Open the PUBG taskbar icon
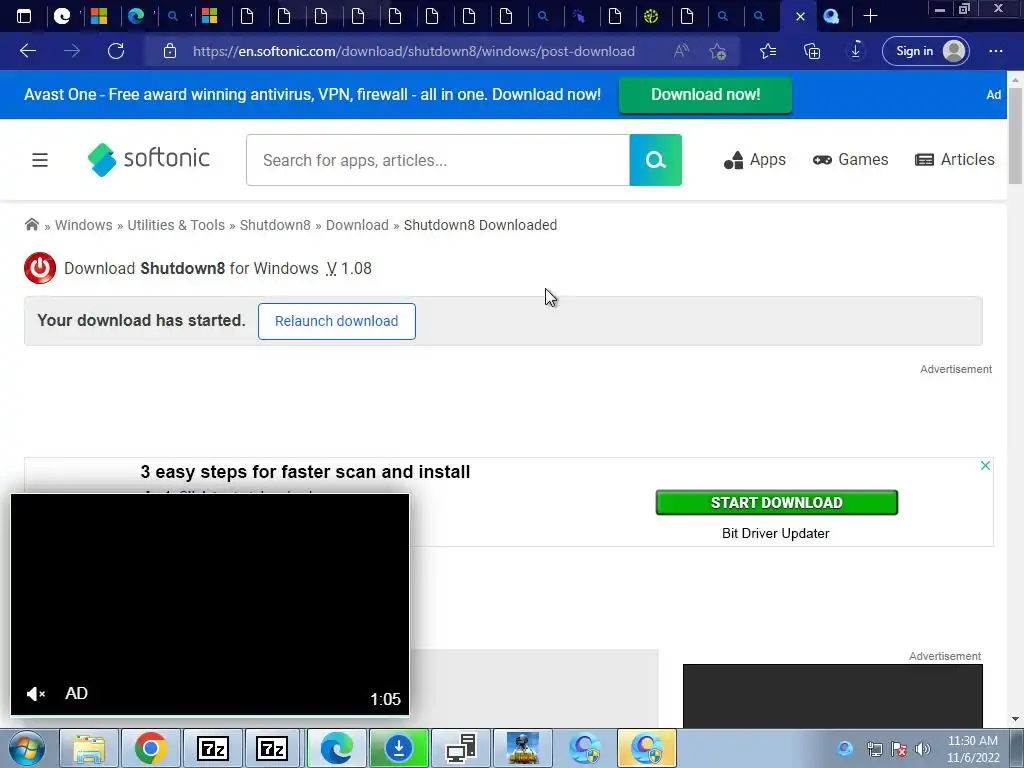The width and height of the screenshot is (1024, 768). [523, 748]
